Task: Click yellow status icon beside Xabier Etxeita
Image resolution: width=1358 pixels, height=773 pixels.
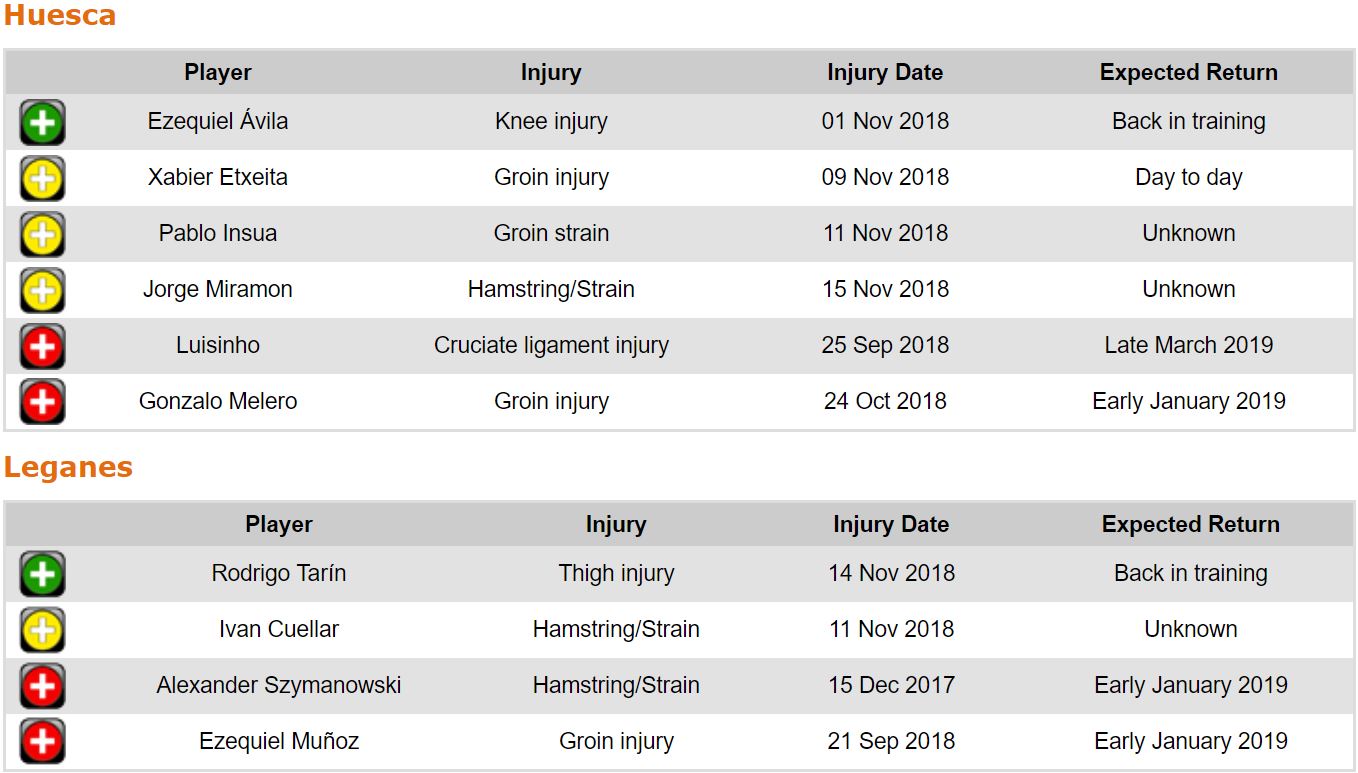Action: tap(42, 179)
